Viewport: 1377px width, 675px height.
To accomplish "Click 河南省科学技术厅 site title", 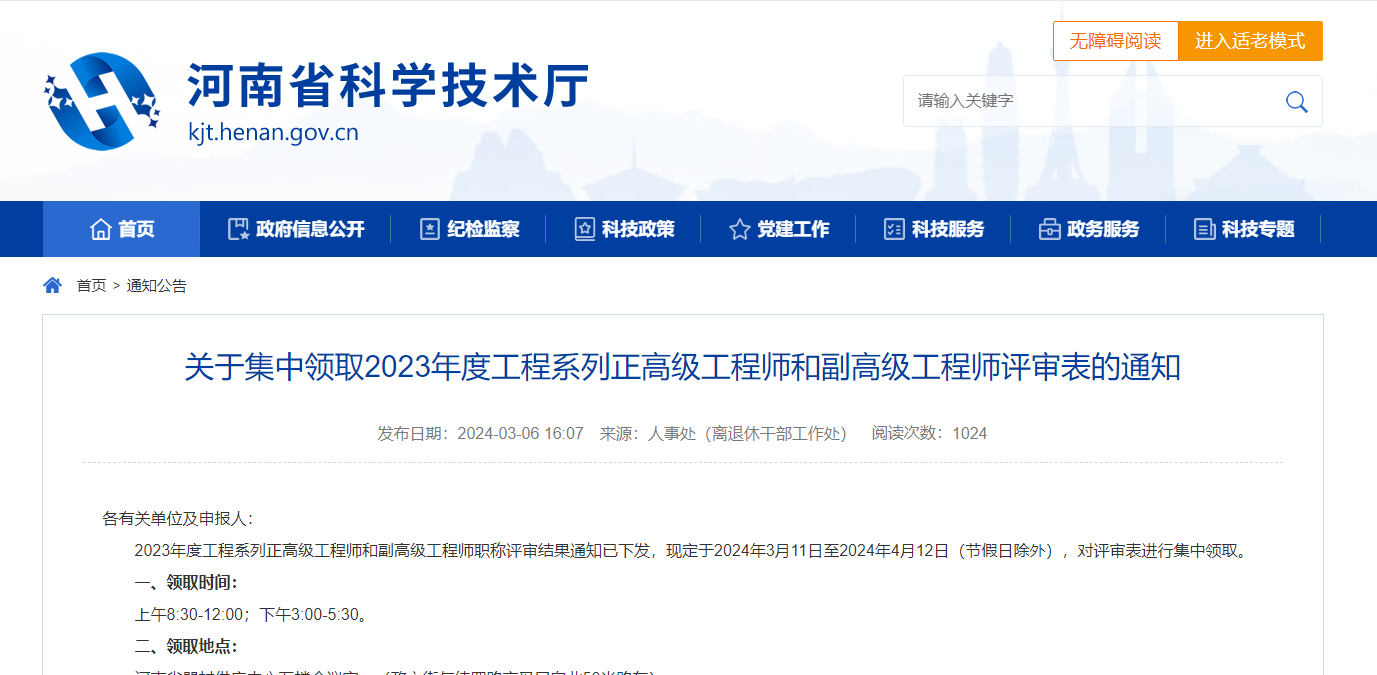I will click(388, 86).
